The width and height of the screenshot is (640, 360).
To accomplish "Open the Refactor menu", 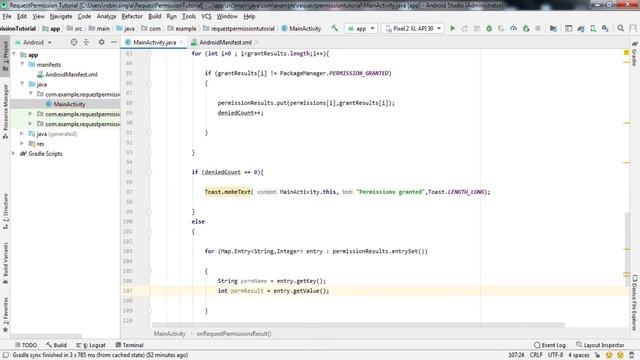I will click(x=132, y=16).
